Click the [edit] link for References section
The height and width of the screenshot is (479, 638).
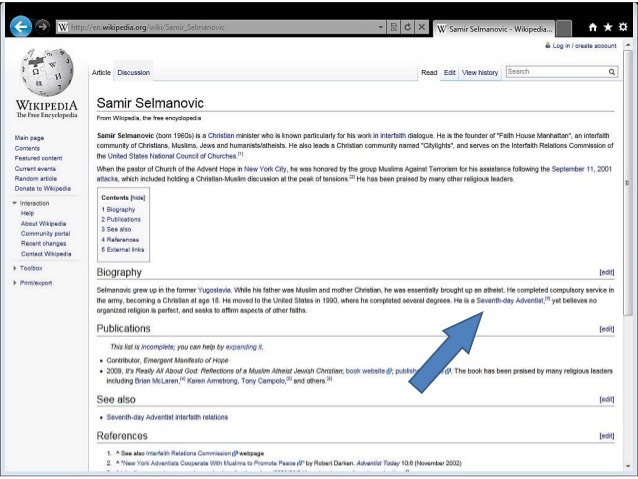tap(607, 436)
